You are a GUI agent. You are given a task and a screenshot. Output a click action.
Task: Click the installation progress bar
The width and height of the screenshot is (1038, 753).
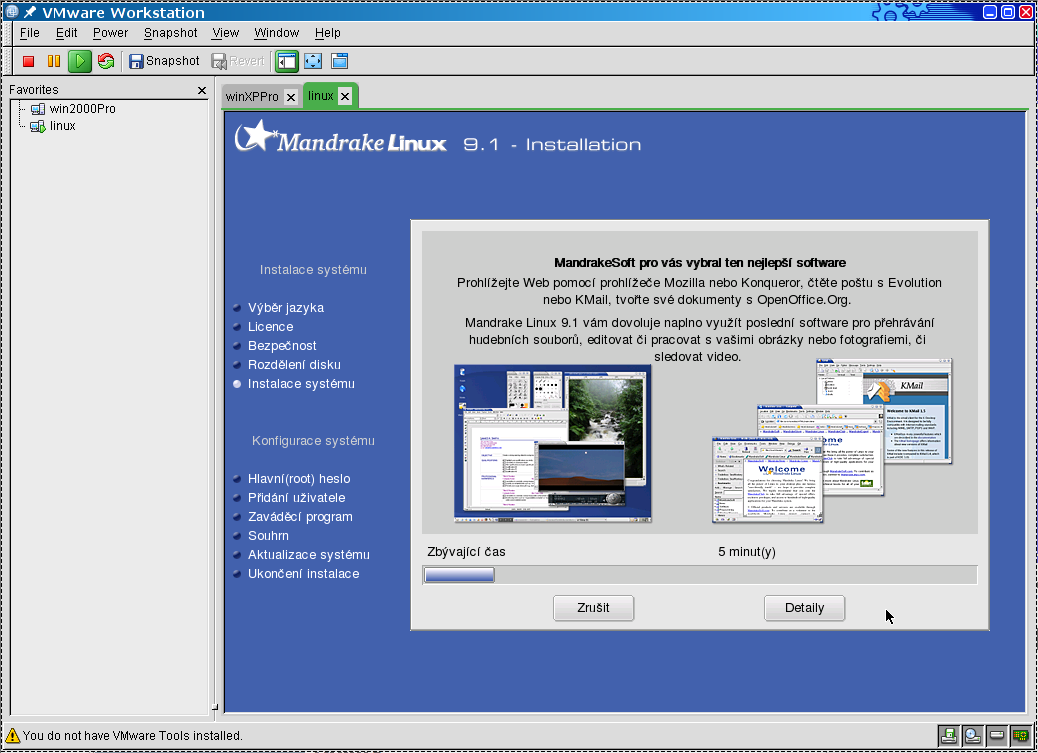point(700,575)
